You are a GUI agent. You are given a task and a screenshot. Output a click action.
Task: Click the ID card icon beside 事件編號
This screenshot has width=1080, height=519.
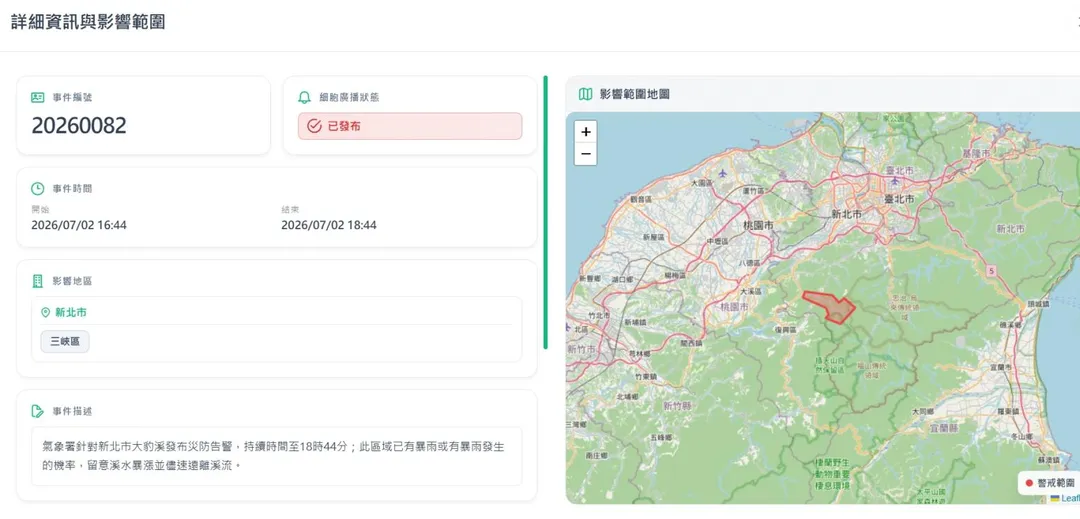point(38,98)
